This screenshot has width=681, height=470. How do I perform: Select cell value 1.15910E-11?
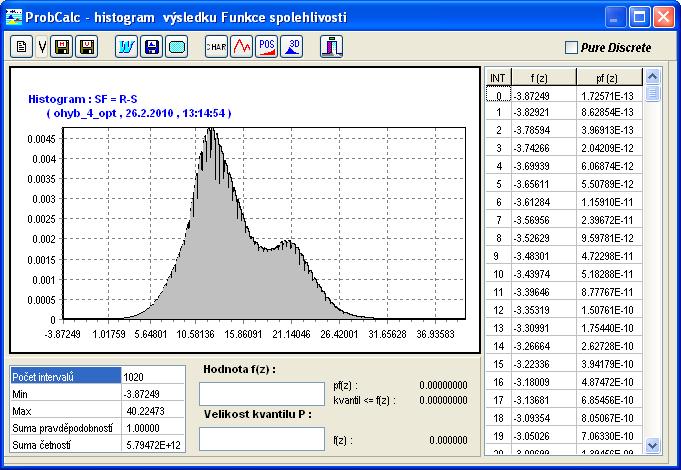(x=609, y=202)
